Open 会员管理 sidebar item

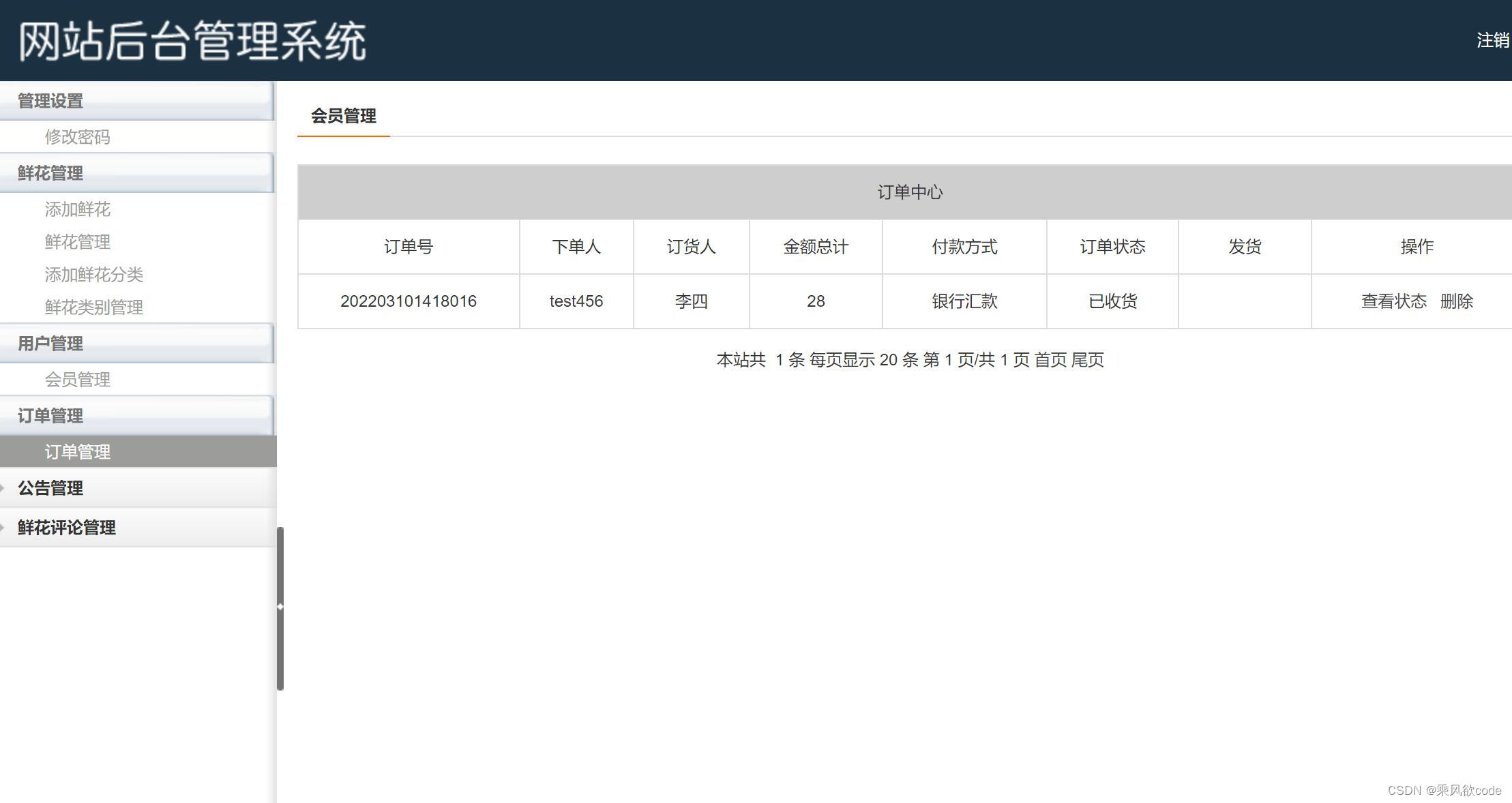click(77, 380)
